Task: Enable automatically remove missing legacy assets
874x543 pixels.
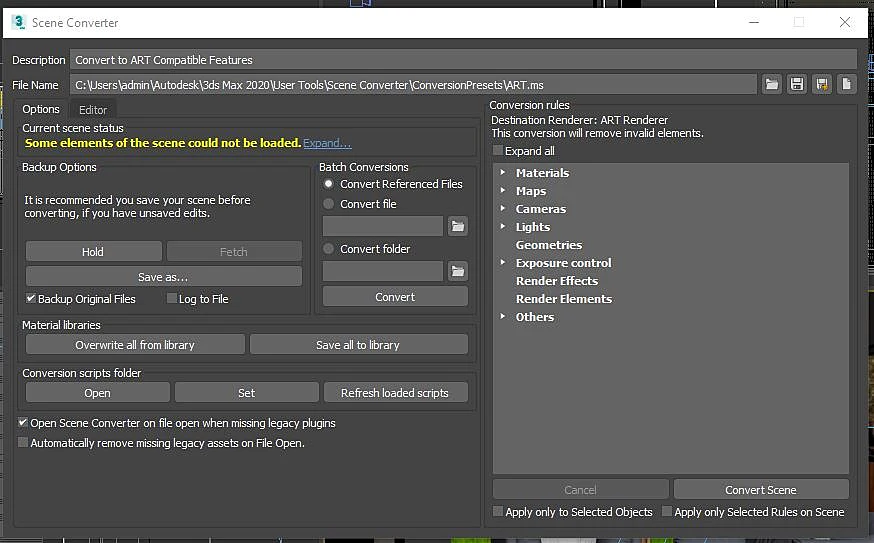Action: point(23,442)
